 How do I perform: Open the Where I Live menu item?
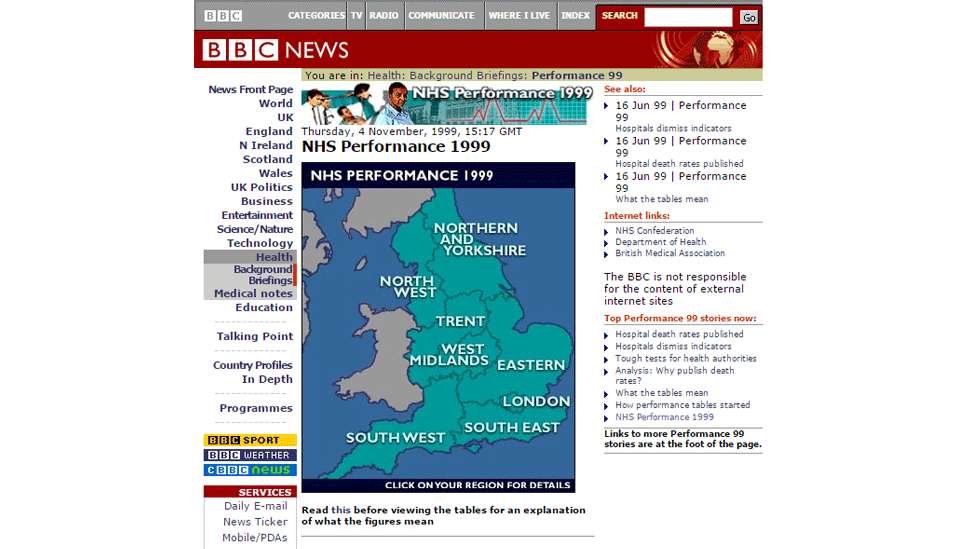[x=519, y=16]
